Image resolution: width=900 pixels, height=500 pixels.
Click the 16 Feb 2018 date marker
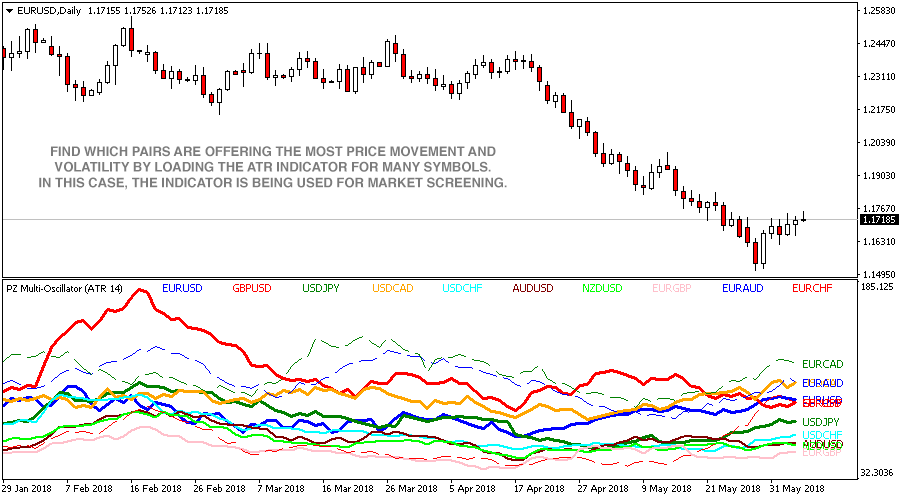point(156,489)
